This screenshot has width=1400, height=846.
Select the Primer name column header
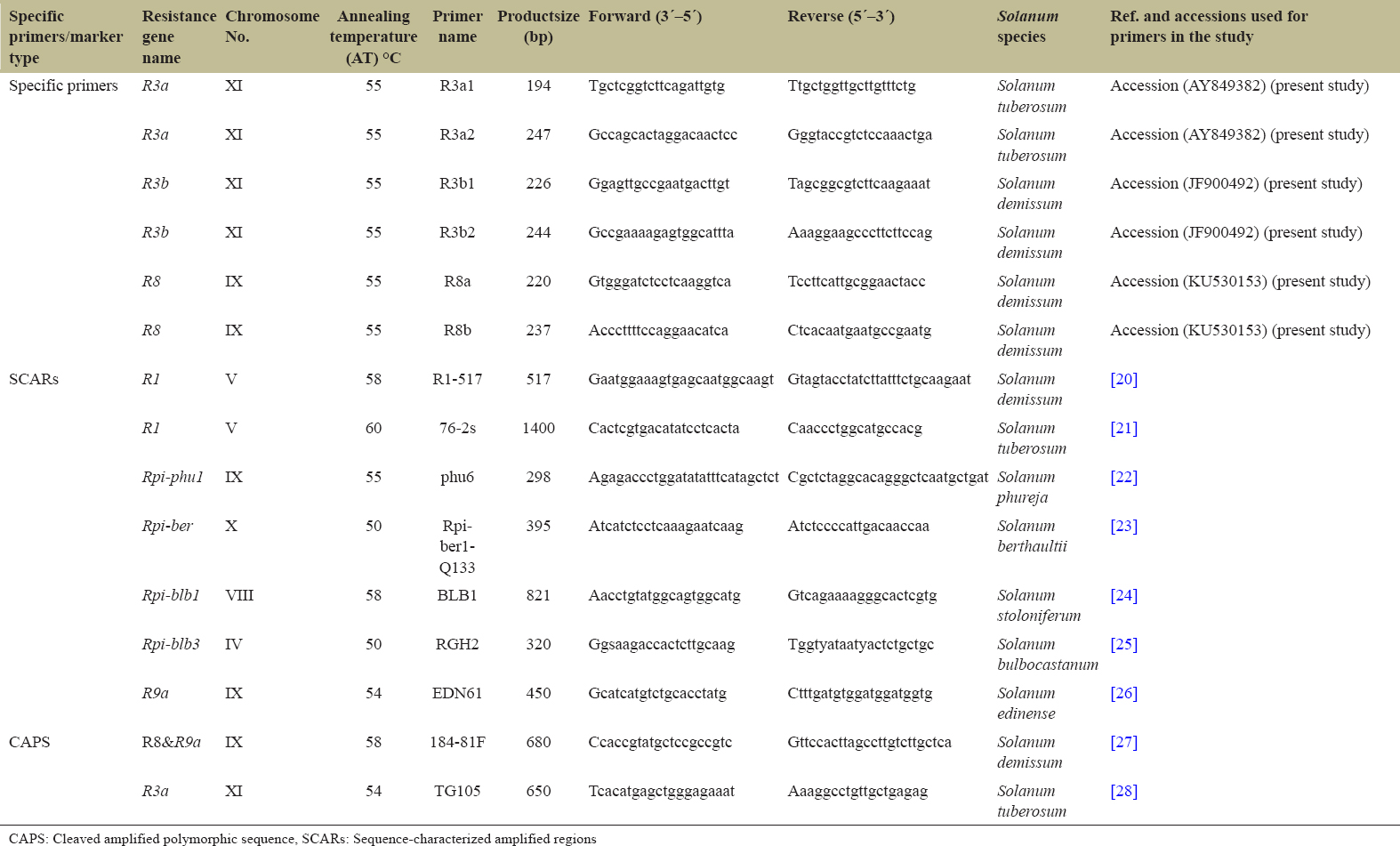point(457,27)
